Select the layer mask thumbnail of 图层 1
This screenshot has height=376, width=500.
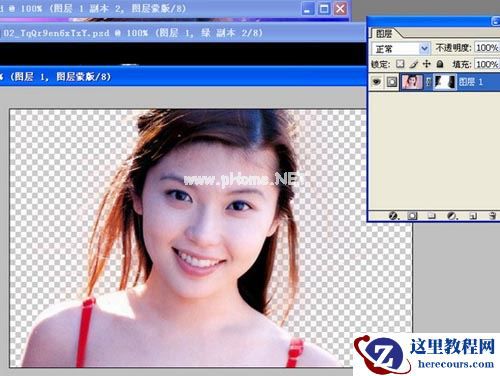point(445,82)
